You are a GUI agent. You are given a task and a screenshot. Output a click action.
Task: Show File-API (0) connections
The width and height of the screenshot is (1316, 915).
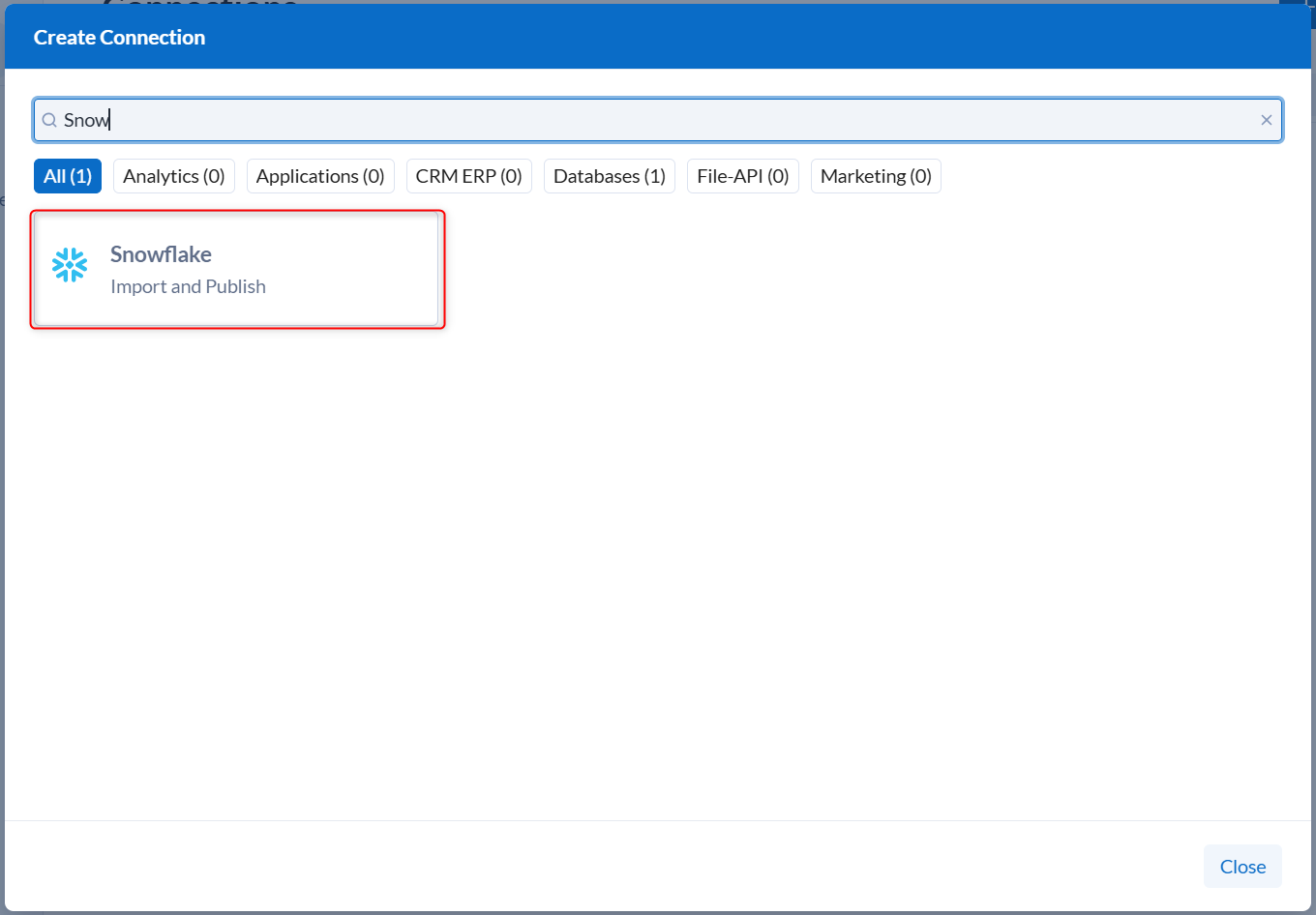743,176
